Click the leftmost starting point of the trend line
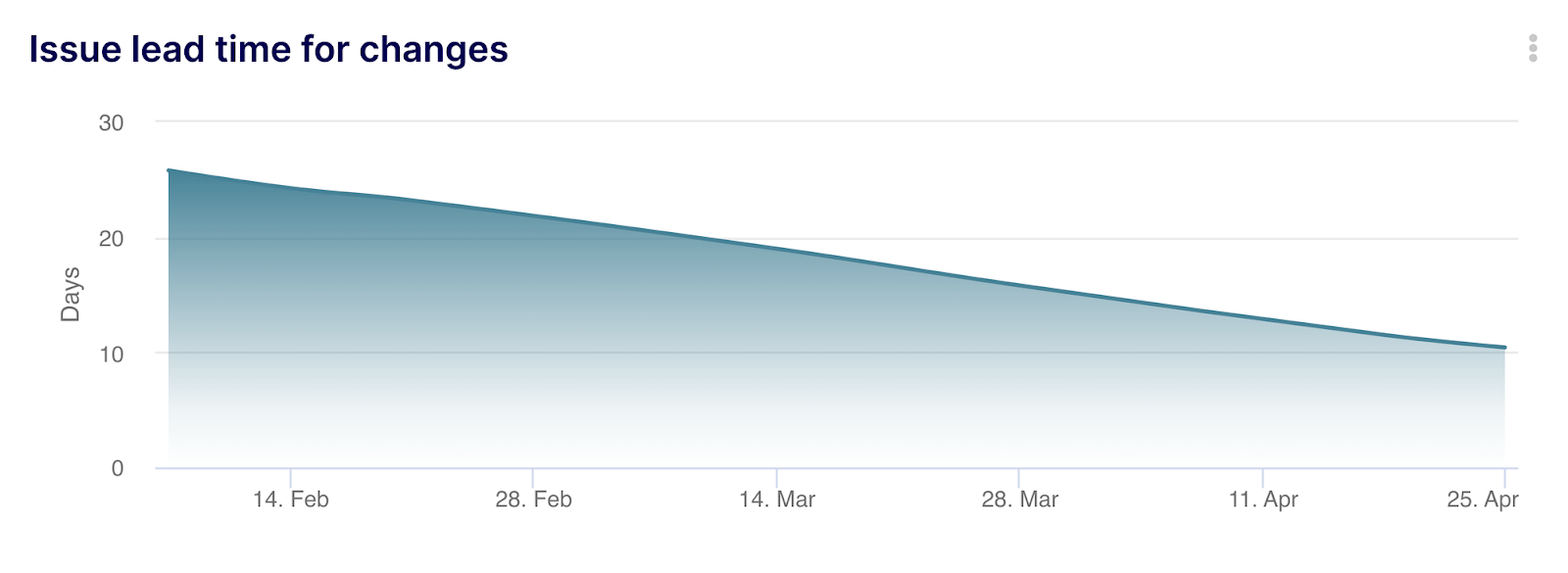 click(170, 170)
